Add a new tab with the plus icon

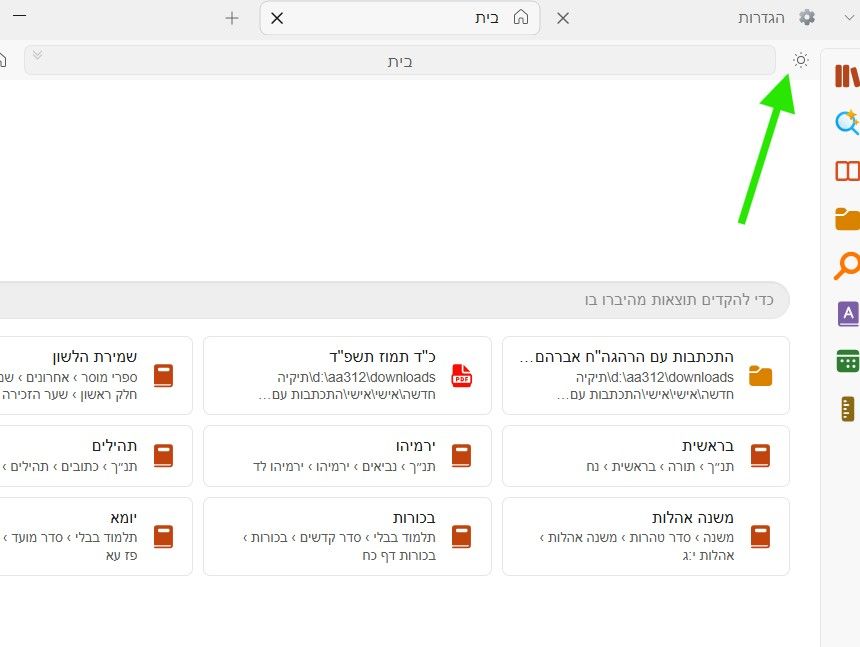click(232, 19)
